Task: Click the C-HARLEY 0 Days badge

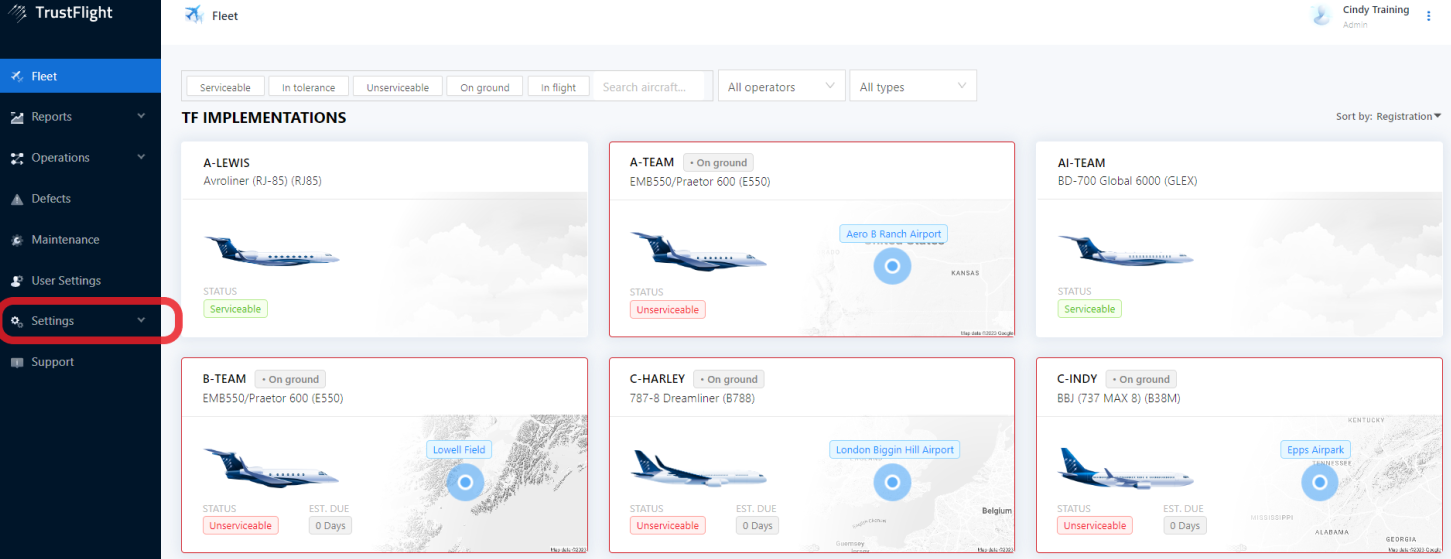Action: pyautogui.click(x=757, y=526)
